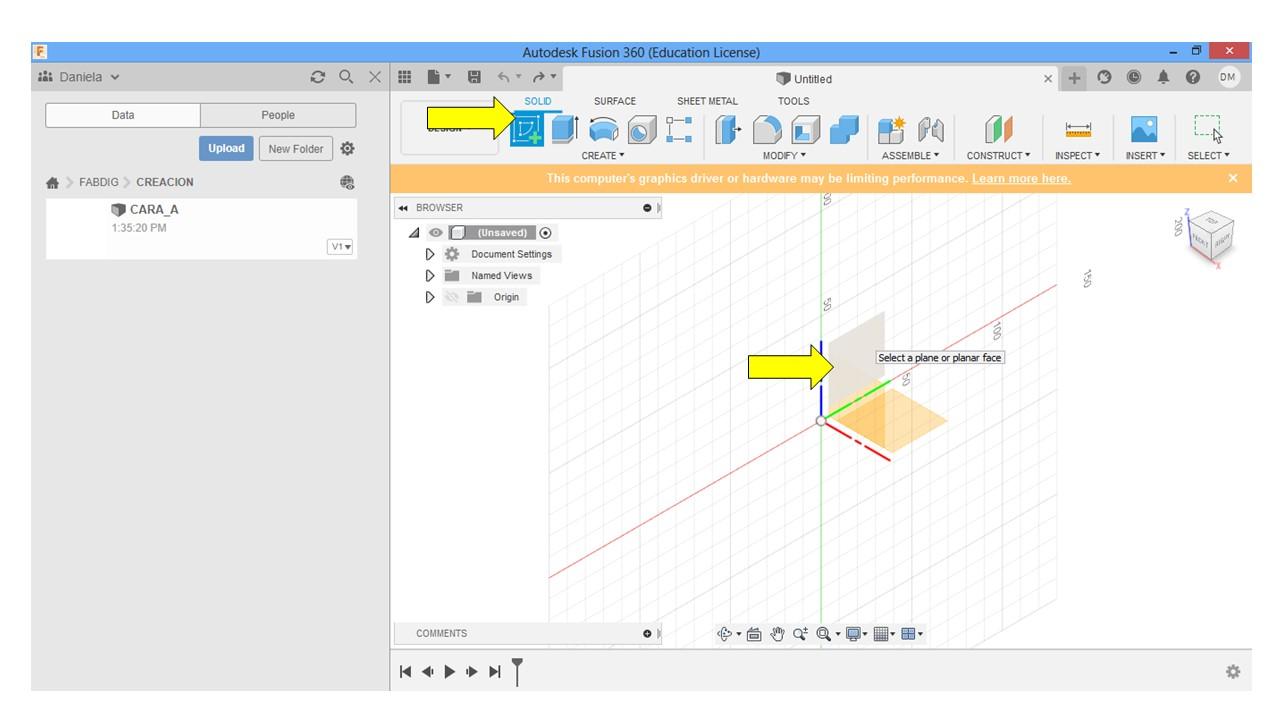Image resolution: width=1280 pixels, height=720 pixels.
Task: Collapse the Unsaved component tree
Action: [415, 233]
